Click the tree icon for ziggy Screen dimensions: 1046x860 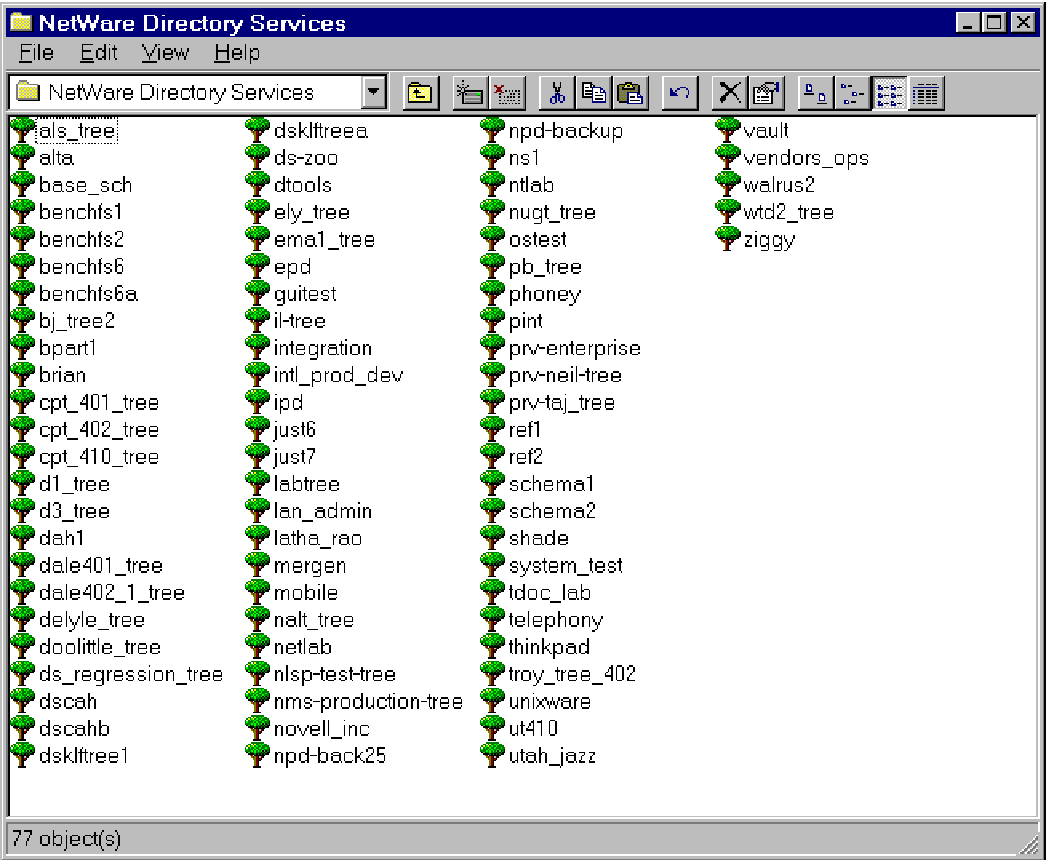[728, 239]
